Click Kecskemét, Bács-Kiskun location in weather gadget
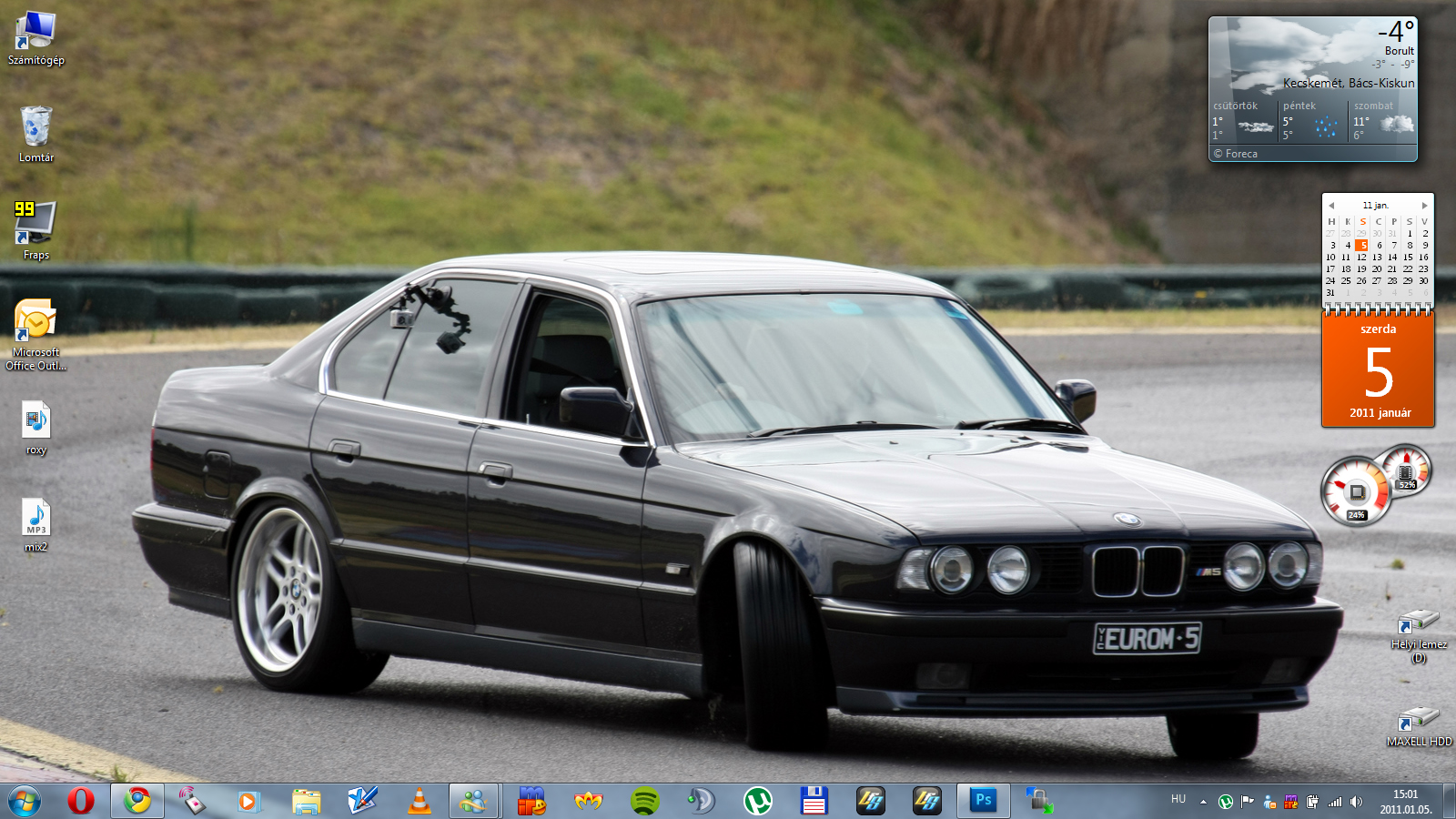Image resolution: width=1456 pixels, height=819 pixels. coord(1349,83)
